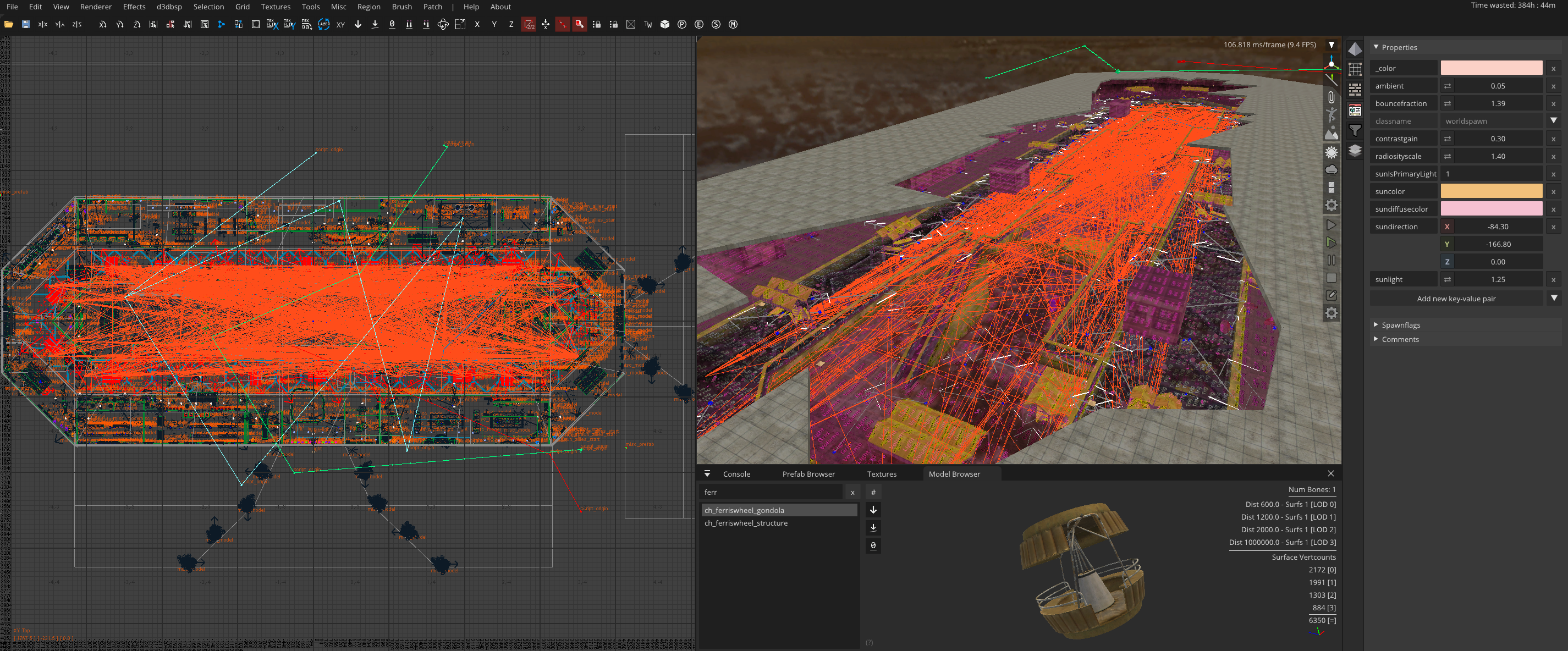Open the layers stack icon in side strip

point(1355,150)
